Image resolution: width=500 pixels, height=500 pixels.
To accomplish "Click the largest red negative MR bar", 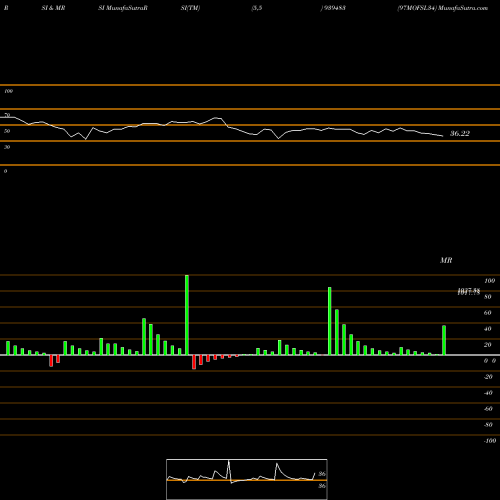I will (x=194, y=362).
